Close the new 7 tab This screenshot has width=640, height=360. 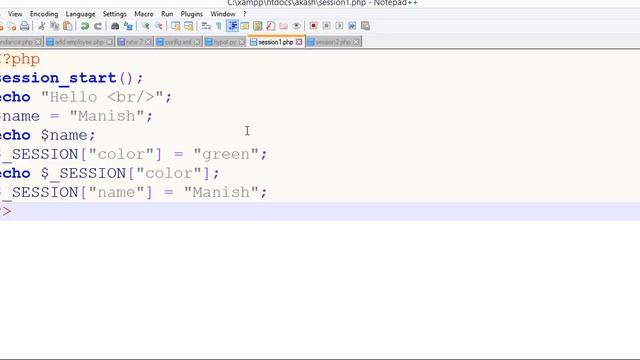click(x=148, y=42)
